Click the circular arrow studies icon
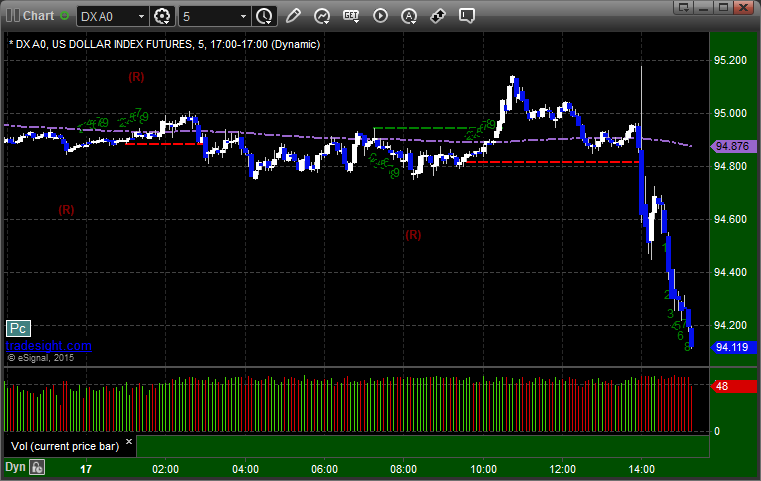The image size is (761, 481). coord(322,16)
